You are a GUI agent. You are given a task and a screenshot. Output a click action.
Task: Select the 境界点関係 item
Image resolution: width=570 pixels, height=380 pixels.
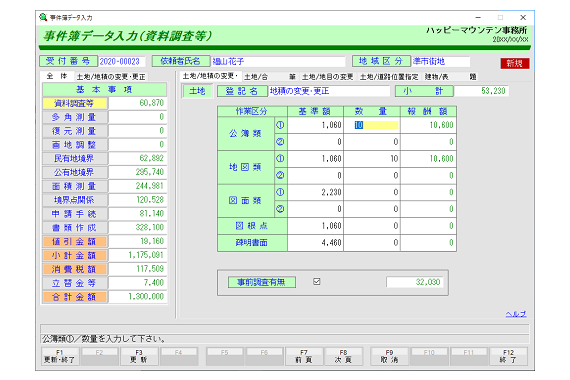[x=75, y=200]
